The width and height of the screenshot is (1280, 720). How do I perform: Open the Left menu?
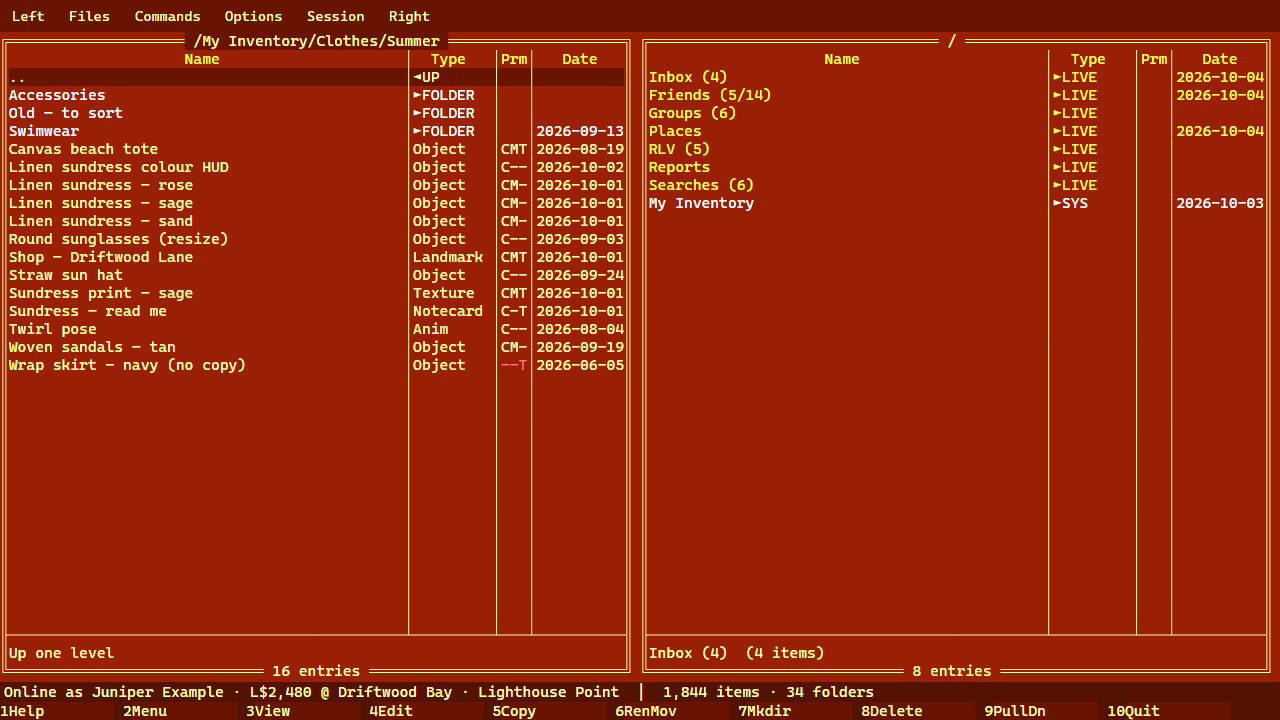pyautogui.click(x=28, y=16)
